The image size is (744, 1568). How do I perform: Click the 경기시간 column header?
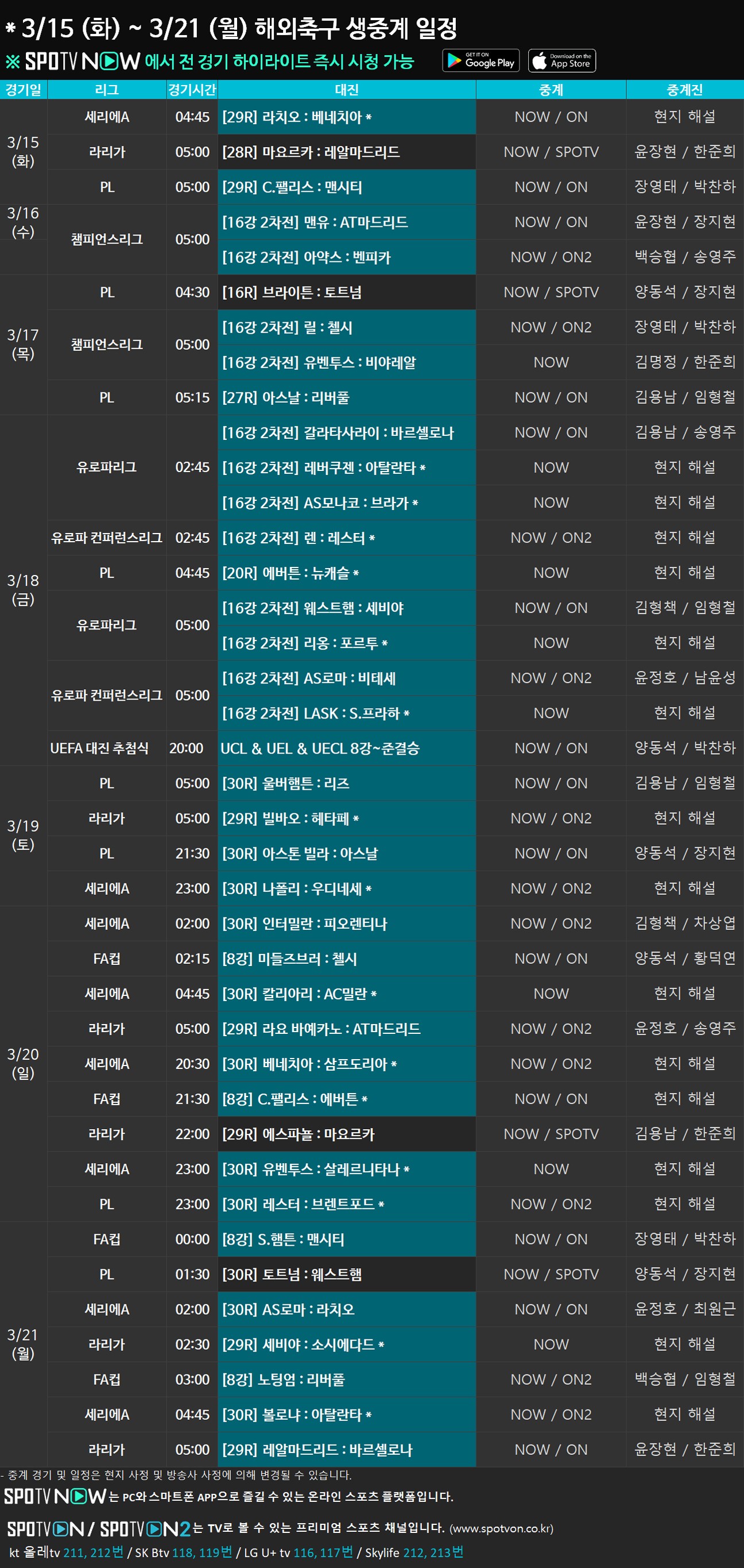click(192, 90)
